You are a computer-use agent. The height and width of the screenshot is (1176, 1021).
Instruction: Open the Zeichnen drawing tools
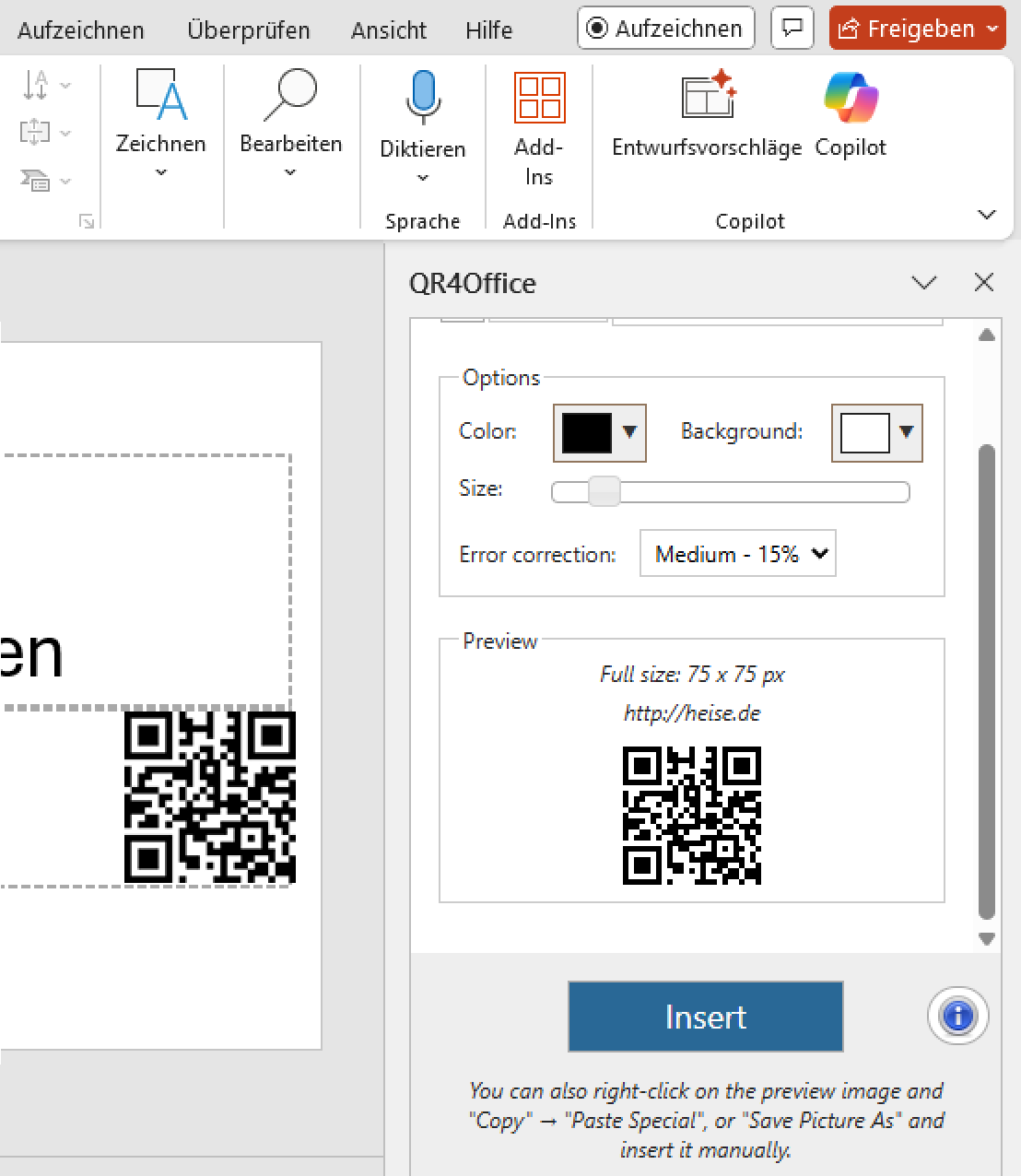tap(160, 120)
